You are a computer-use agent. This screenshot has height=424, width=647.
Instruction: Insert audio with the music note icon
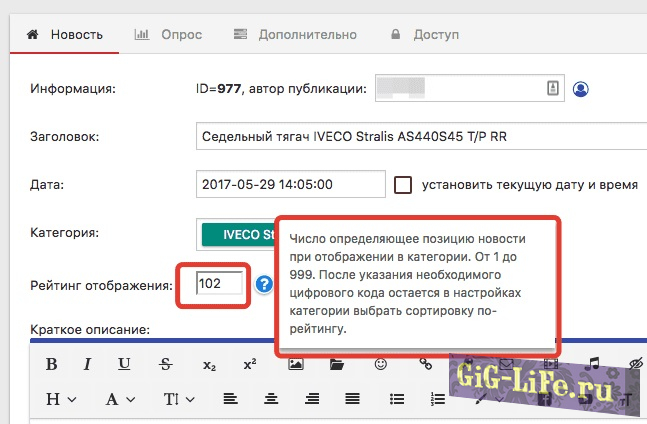pyautogui.click(x=594, y=363)
